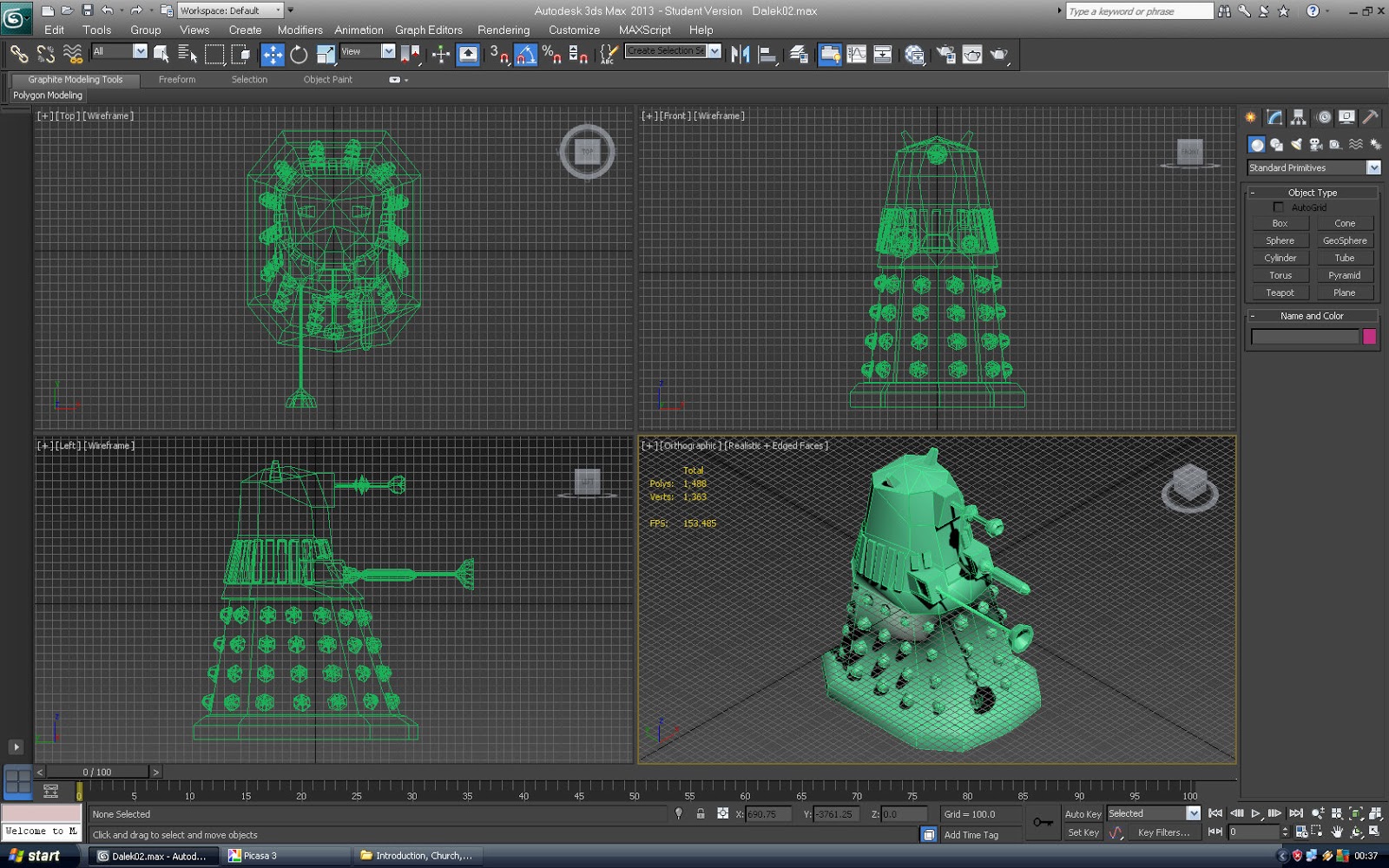The height and width of the screenshot is (868, 1389).
Task: Open the 3ds Max application menu logo
Action: [x=16, y=17]
